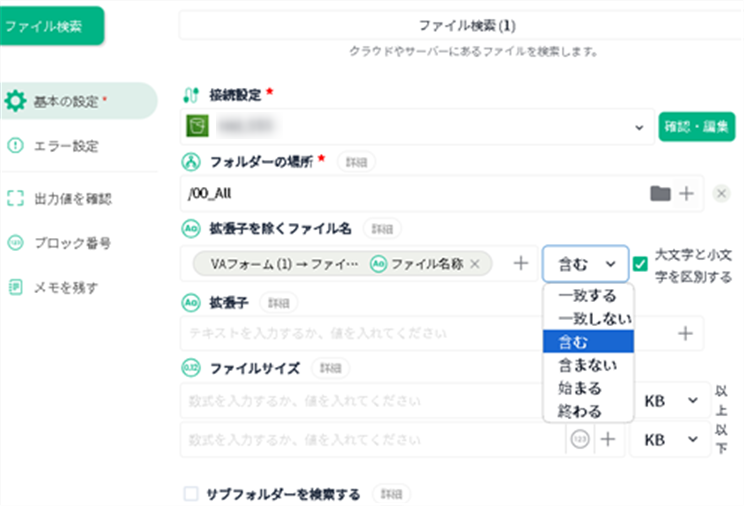Click the plus icon in the 拡張子 field
Screen dimensions: 744x506
686,333
